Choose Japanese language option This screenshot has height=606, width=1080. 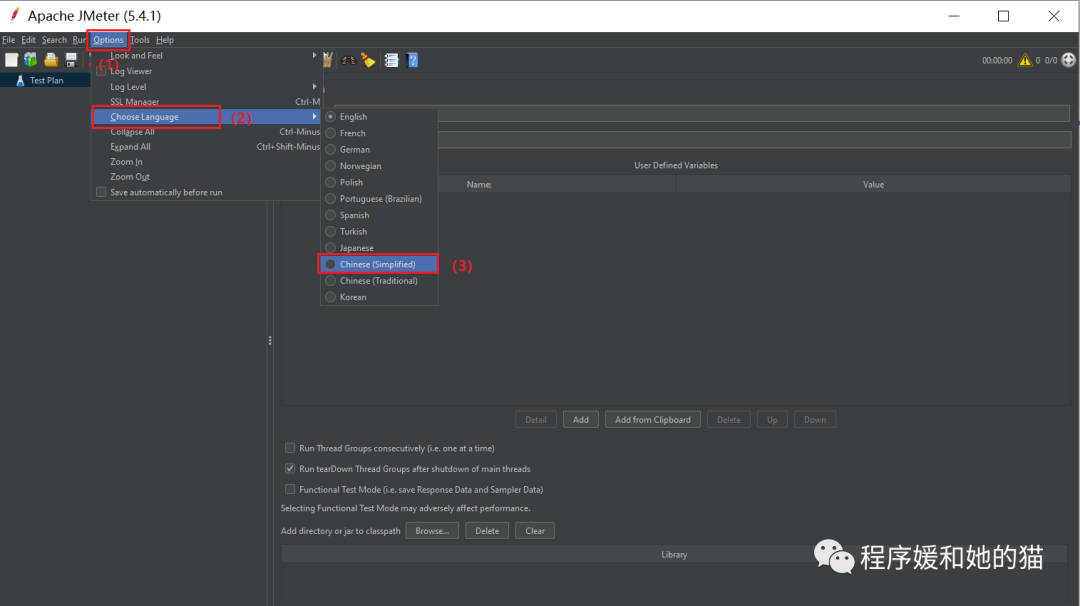379,248
